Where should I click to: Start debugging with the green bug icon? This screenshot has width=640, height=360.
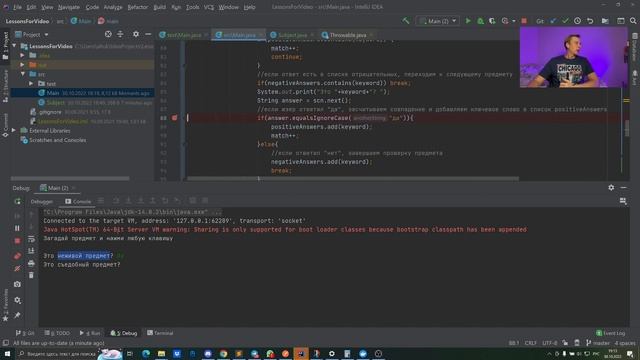pyautogui.click(x=480, y=21)
